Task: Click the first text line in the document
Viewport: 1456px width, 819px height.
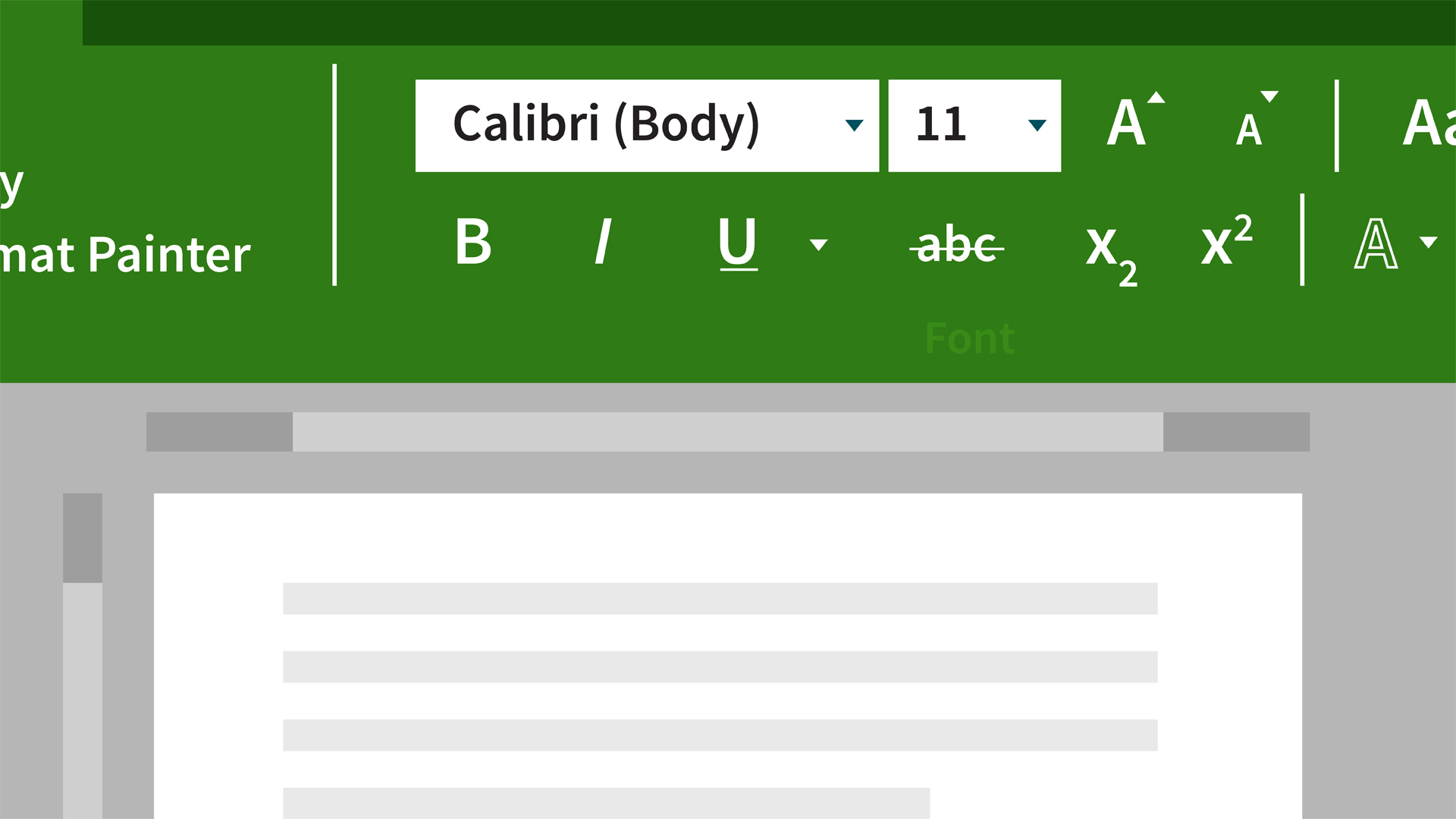Action: [720, 598]
